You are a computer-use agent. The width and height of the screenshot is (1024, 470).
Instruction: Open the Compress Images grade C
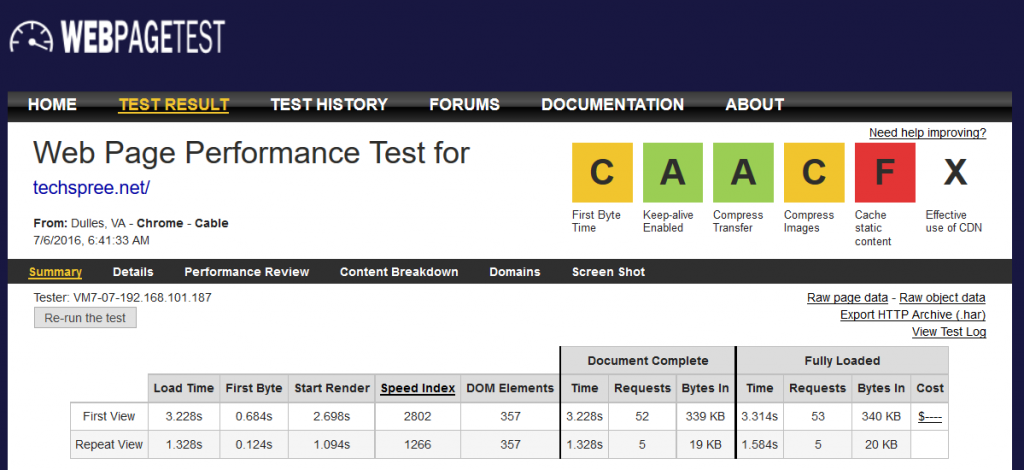coord(814,172)
